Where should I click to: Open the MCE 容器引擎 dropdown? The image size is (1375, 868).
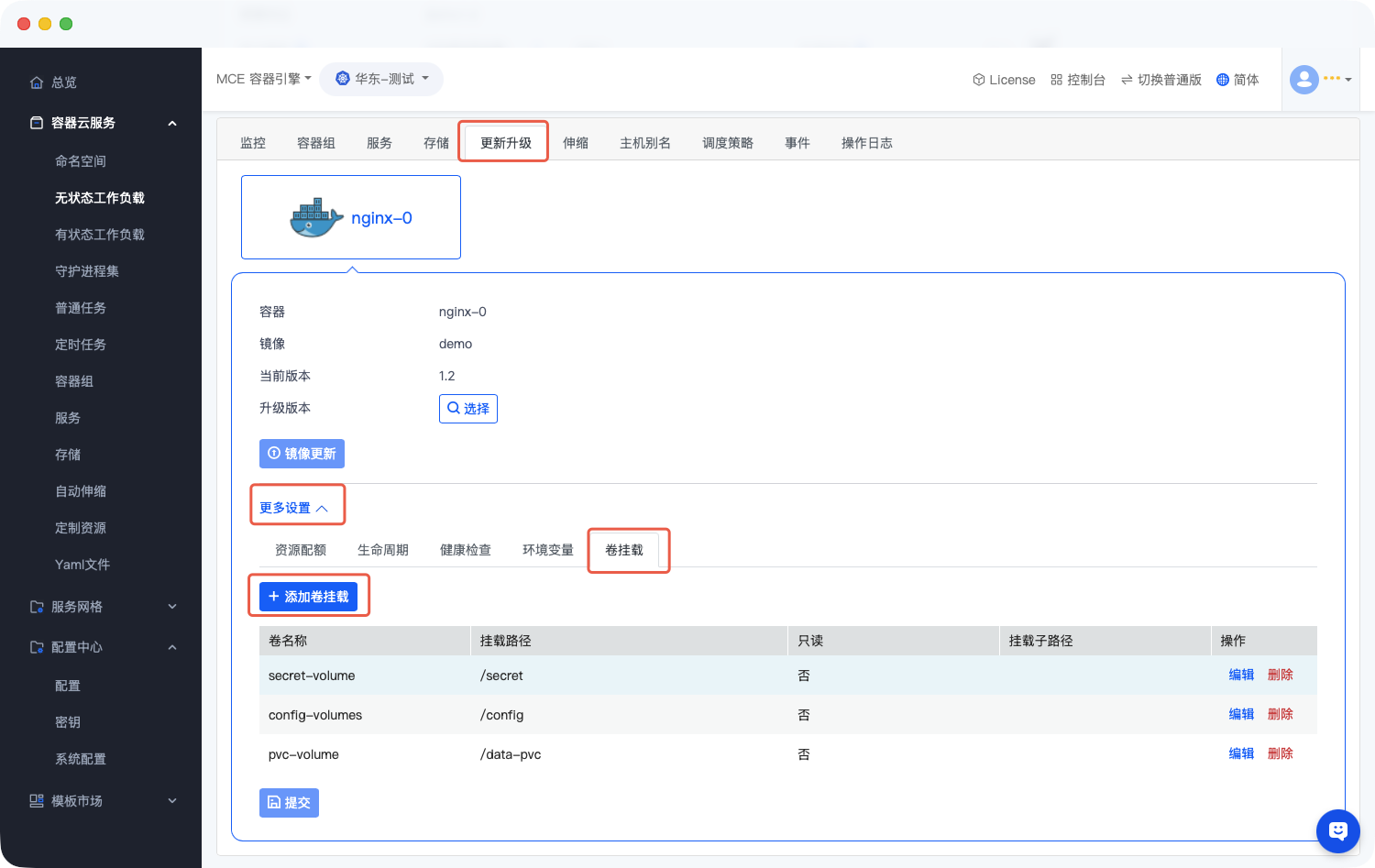point(263,79)
